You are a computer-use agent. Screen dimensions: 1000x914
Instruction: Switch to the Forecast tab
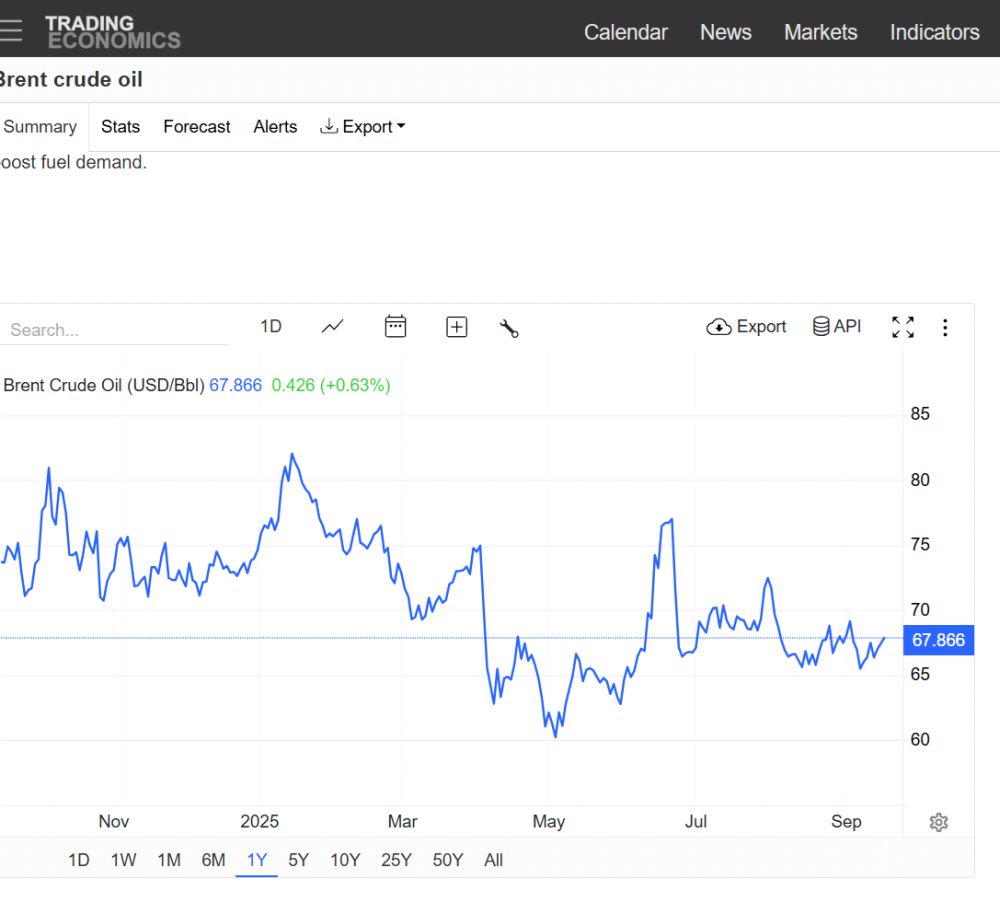[x=197, y=127]
